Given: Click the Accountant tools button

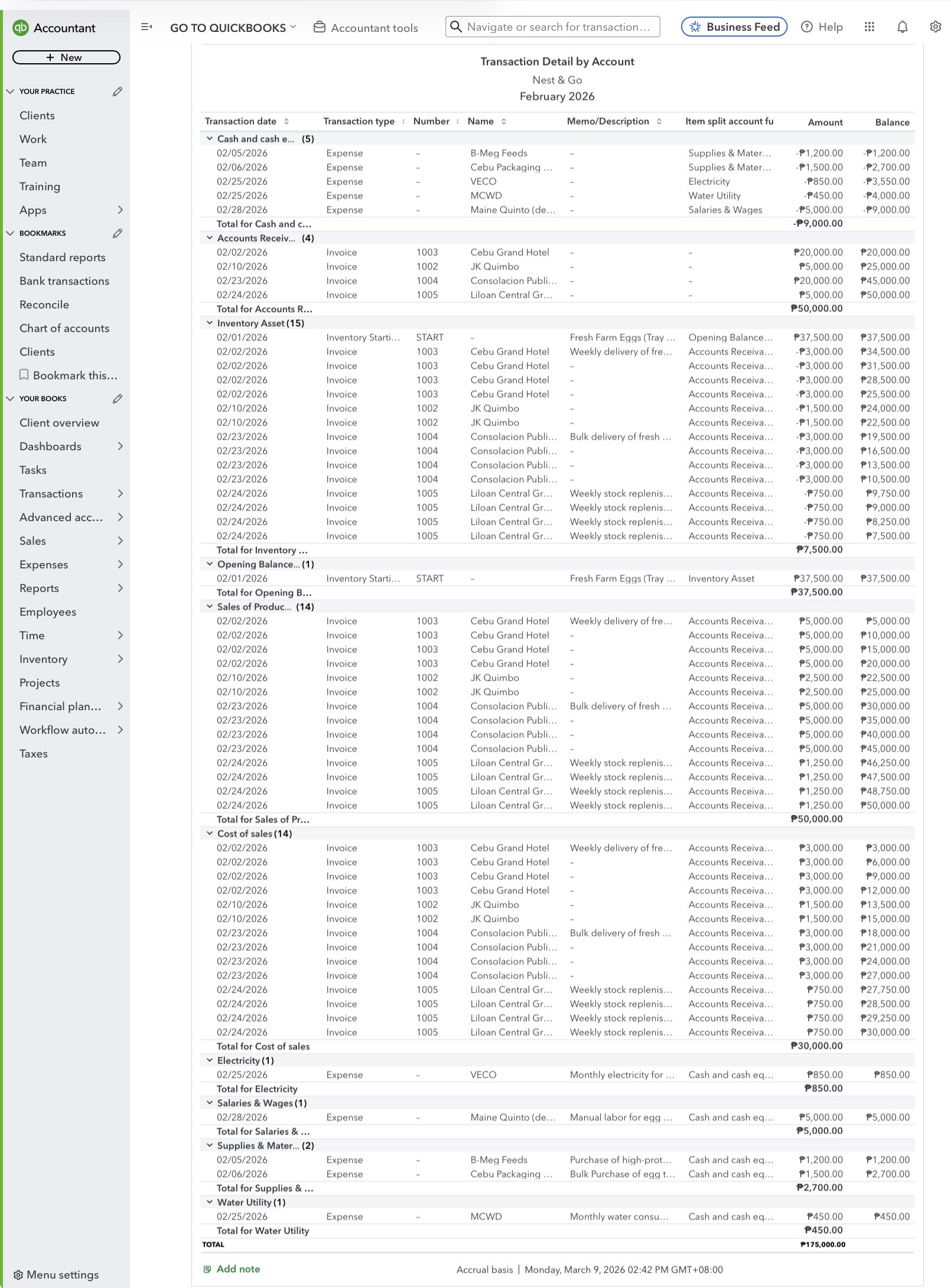Looking at the screenshot, I should pyautogui.click(x=366, y=28).
